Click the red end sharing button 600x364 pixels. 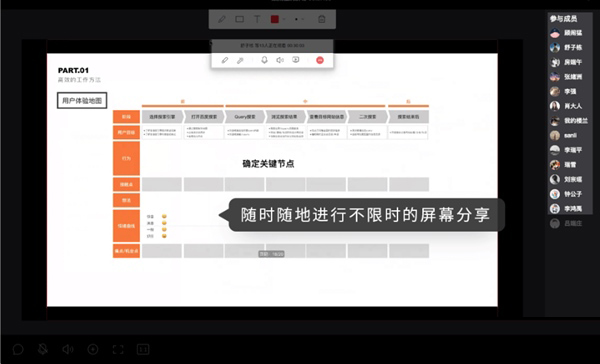(320, 60)
